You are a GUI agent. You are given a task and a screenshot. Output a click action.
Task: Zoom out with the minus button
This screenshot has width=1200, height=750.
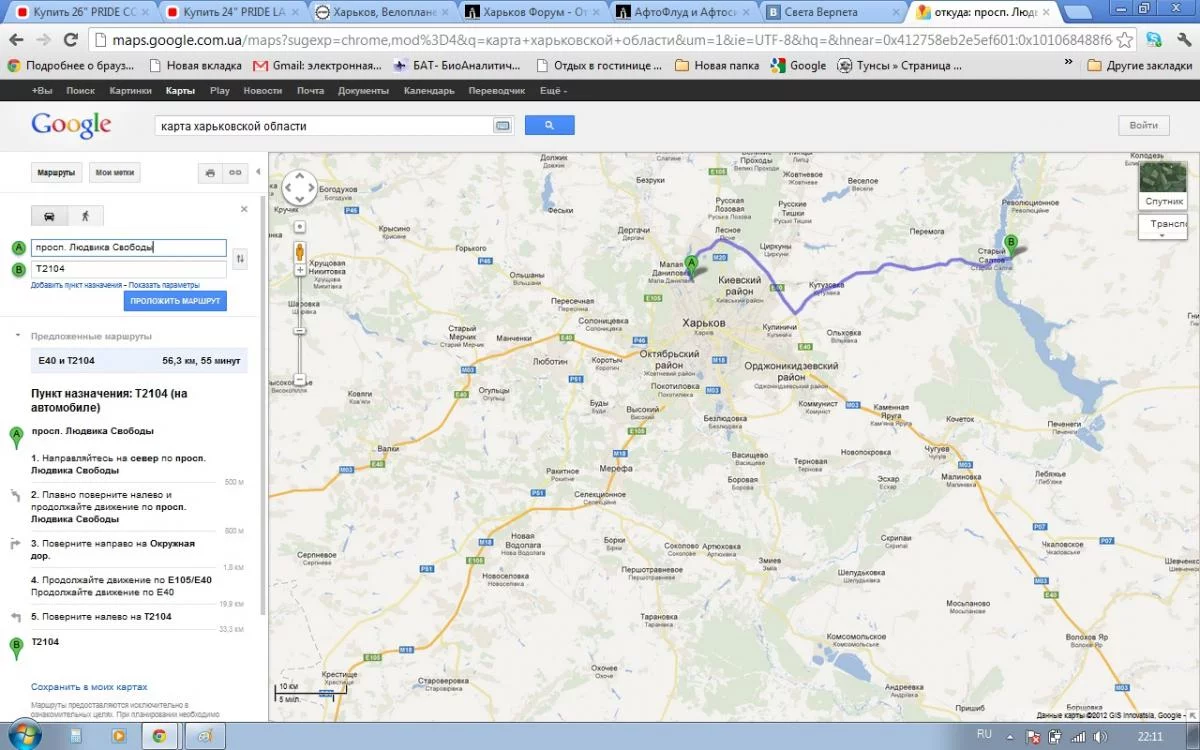pyautogui.click(x=300, y=380)
